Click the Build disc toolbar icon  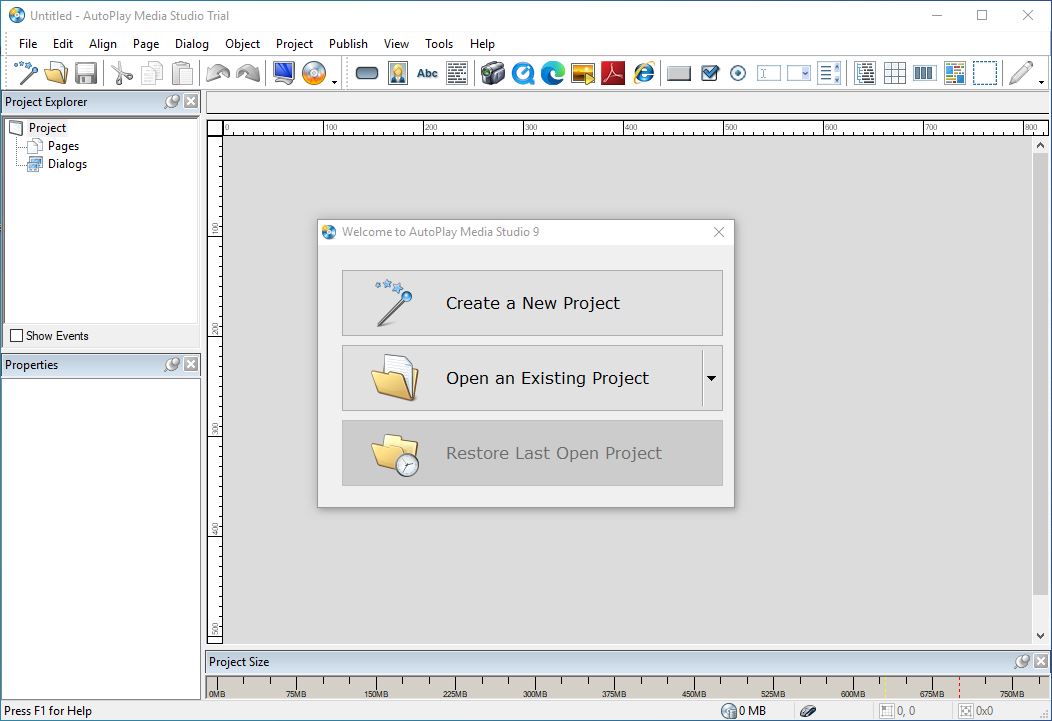pyautogui.click(x=313, y=72)
